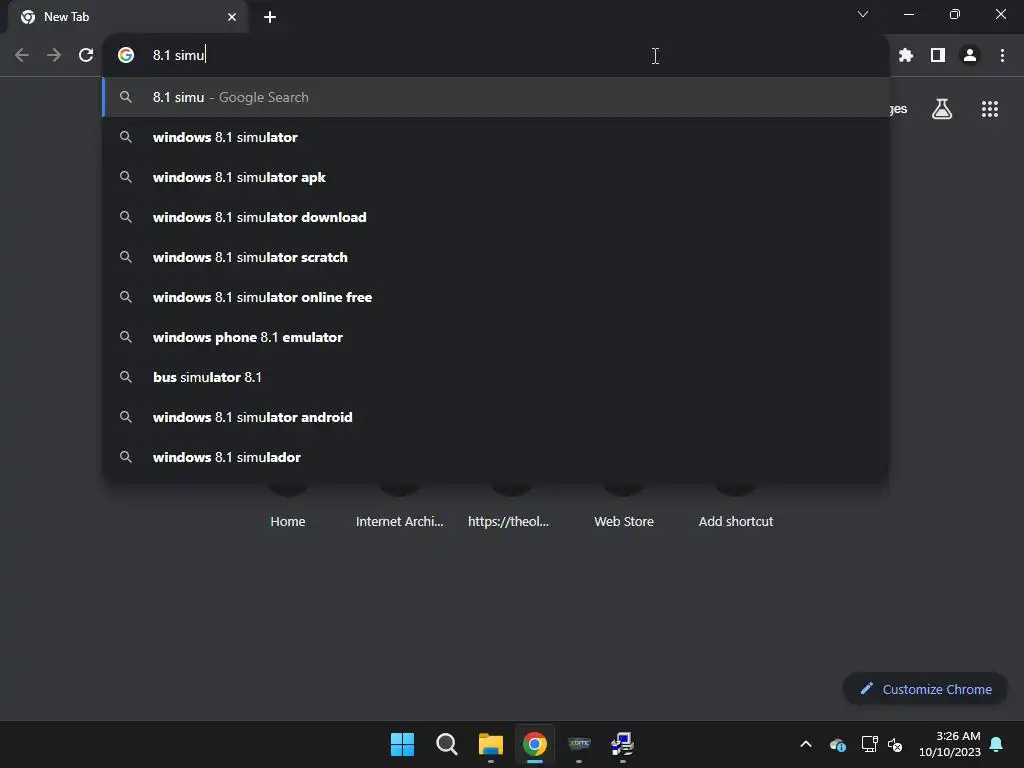Open taskbar Search magnifier
1024x768 pixels.
(447, 744)
